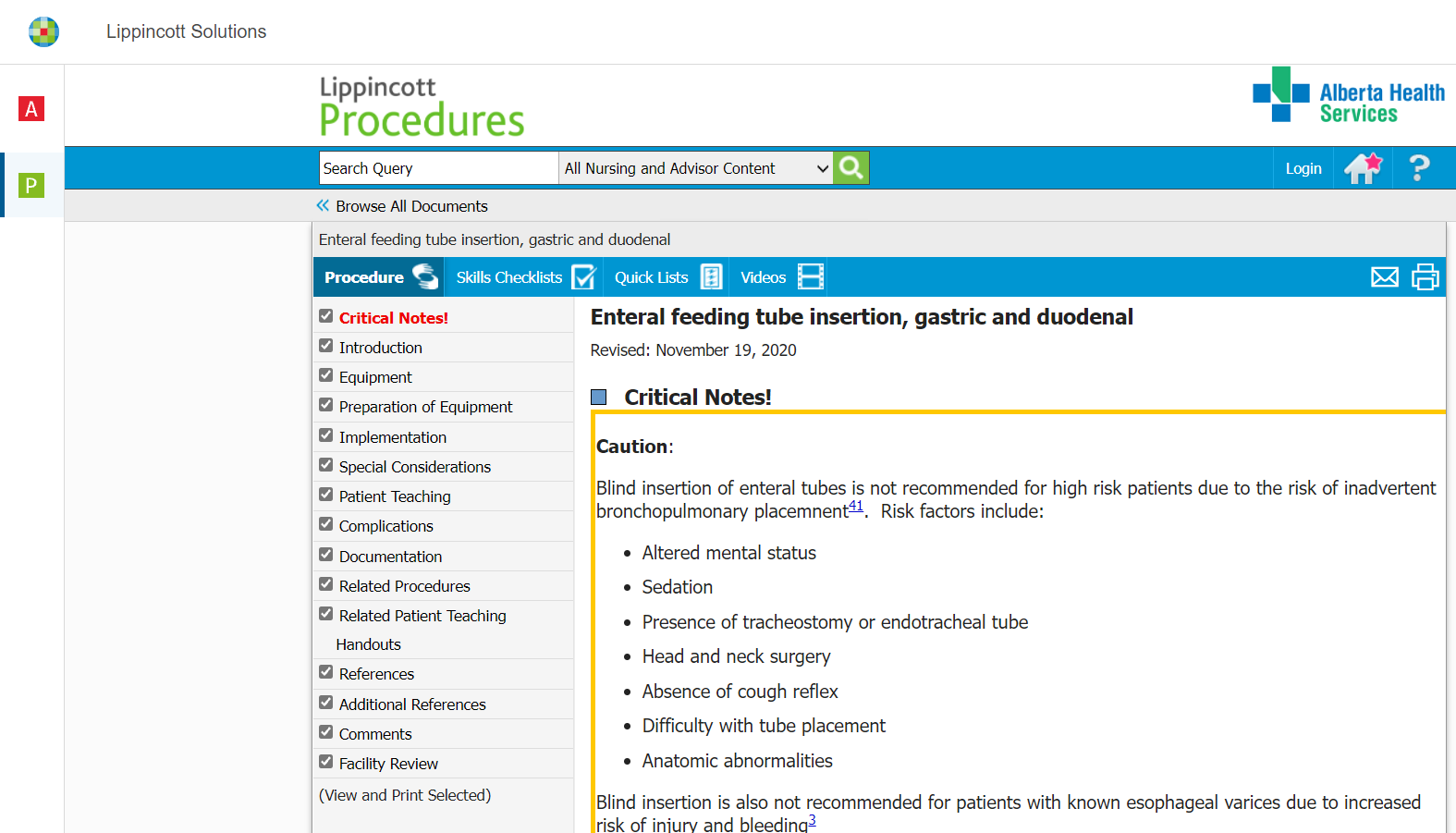Viewport: 1456px width, 833px height.
Task: Toggle the Comments checkbox
Action: click(x=326, y=732)
